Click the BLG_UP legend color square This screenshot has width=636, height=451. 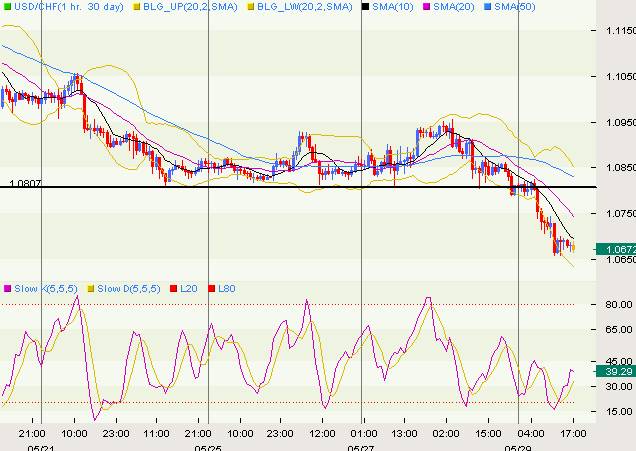137,7
